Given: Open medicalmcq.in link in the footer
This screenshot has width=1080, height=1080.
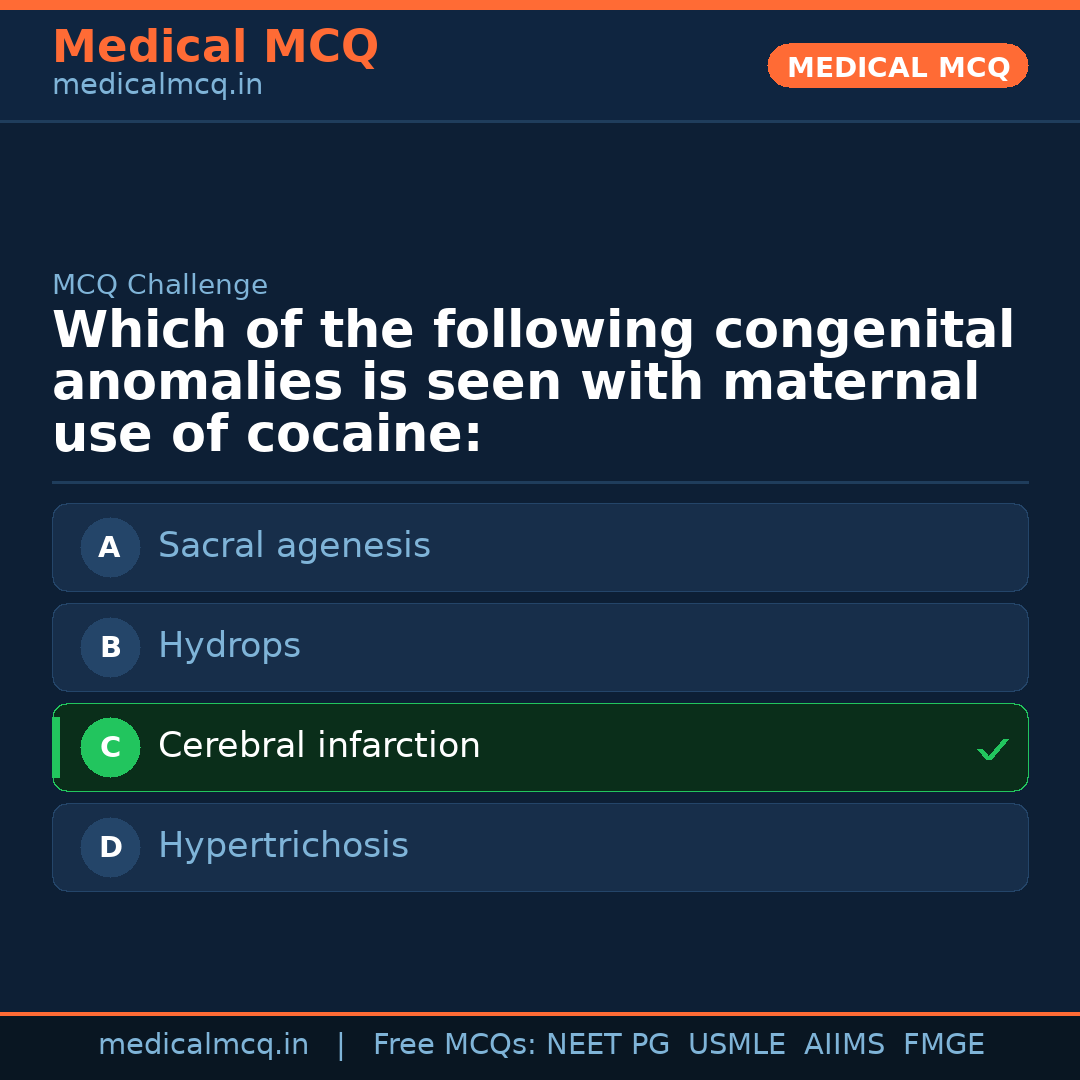Looking at the screenshot, I should point(203,1045).
